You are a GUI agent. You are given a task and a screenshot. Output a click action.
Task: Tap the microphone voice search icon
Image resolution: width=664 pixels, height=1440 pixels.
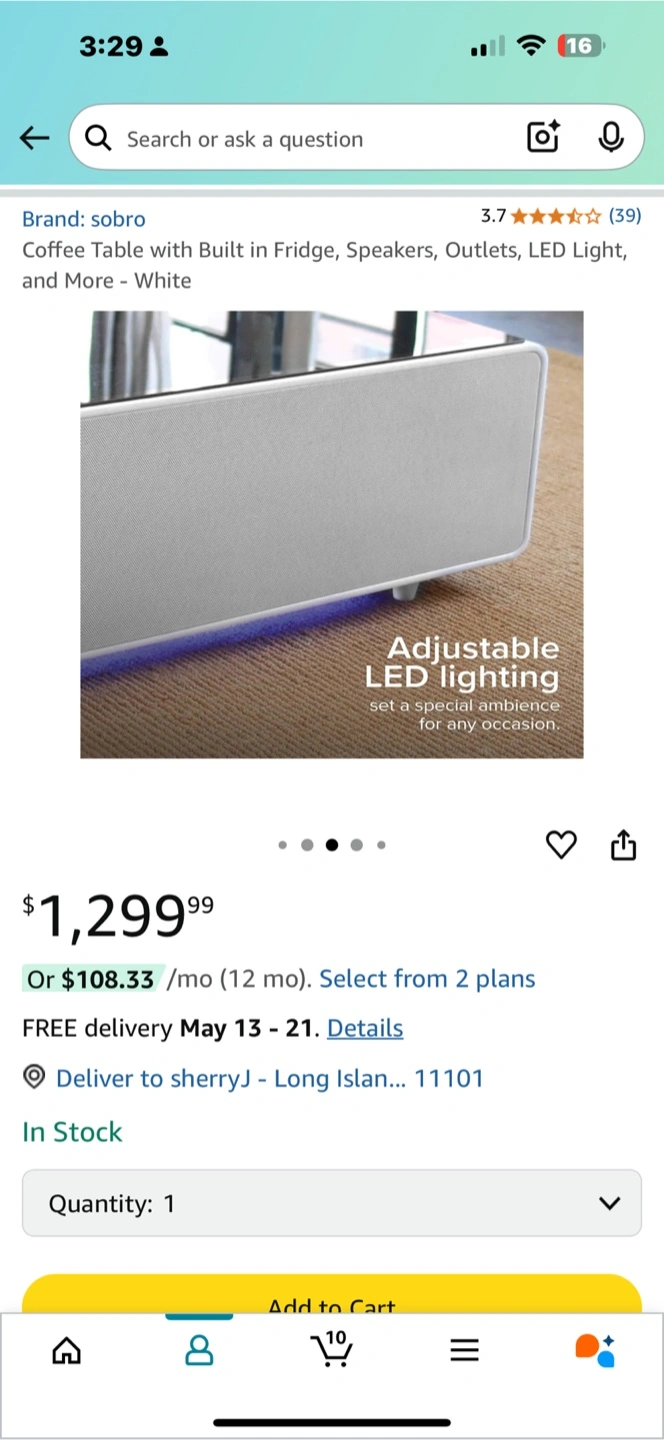(611, 138)
